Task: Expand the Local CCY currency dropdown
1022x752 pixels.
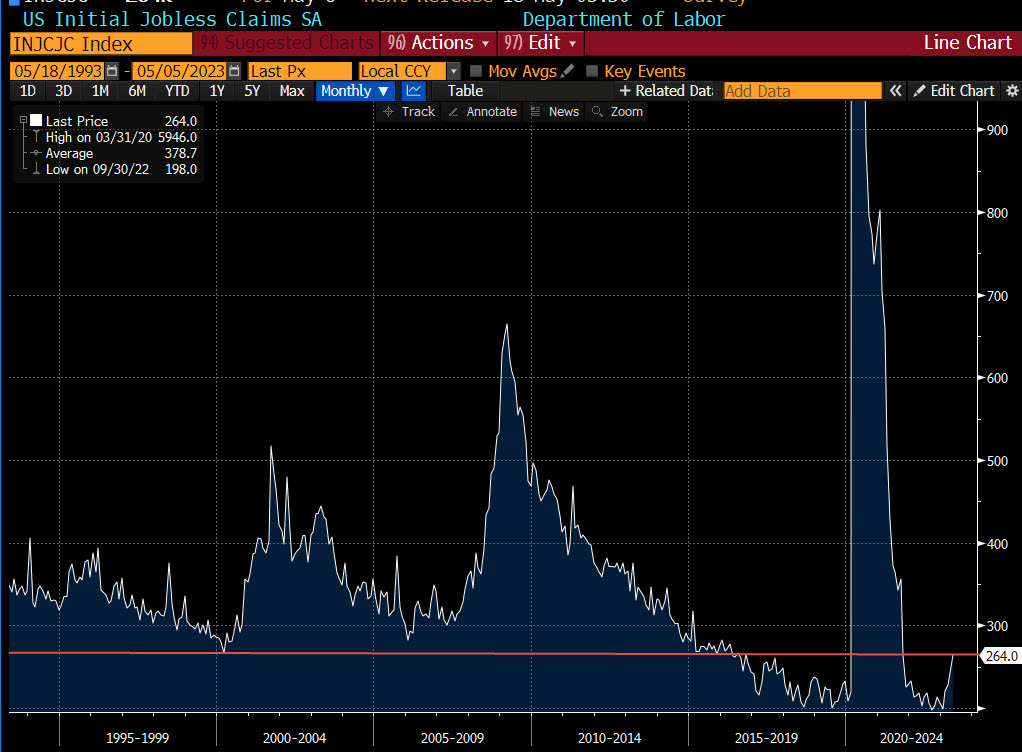Action: point(453,71)
